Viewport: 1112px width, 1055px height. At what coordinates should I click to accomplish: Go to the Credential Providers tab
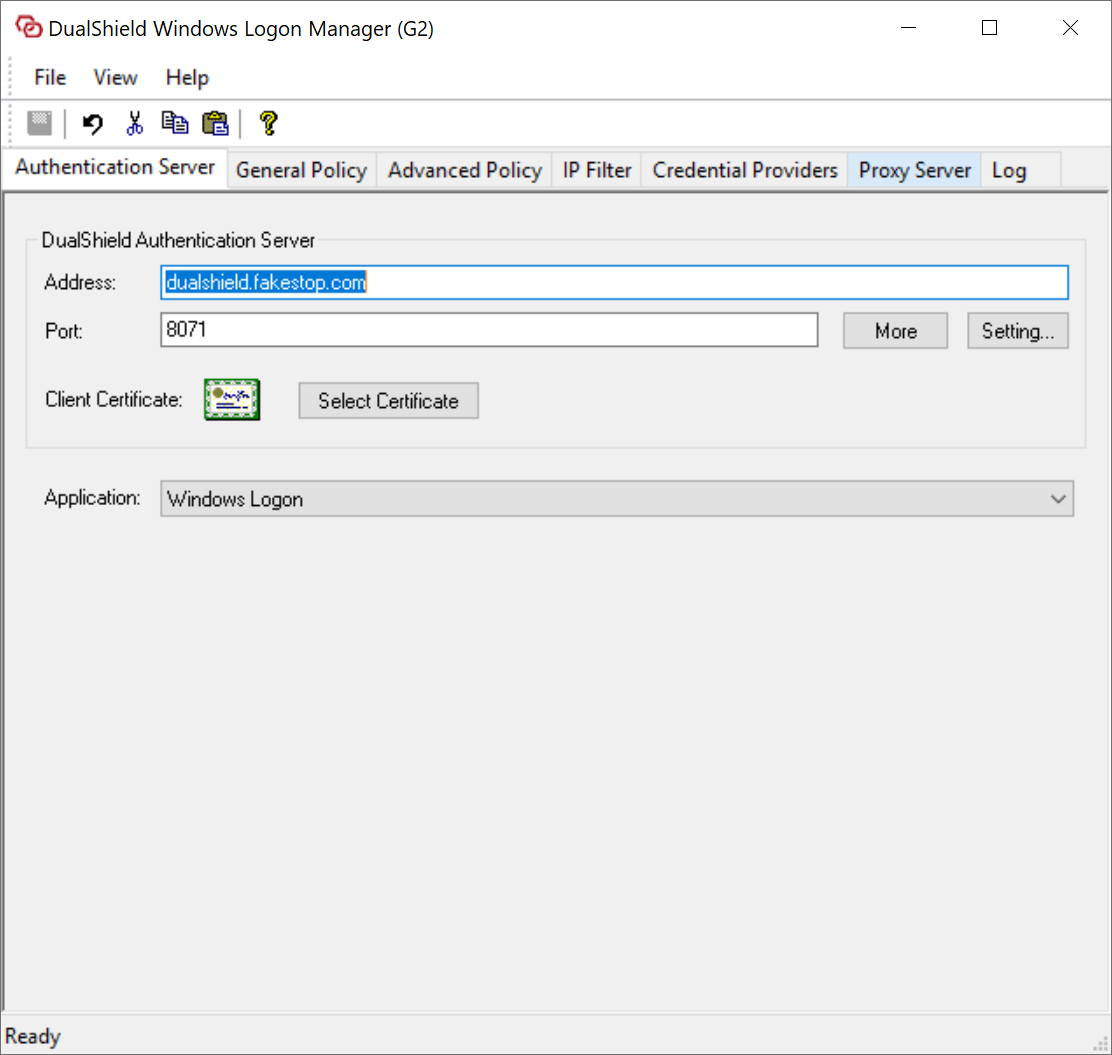click(x=745, y=171)
